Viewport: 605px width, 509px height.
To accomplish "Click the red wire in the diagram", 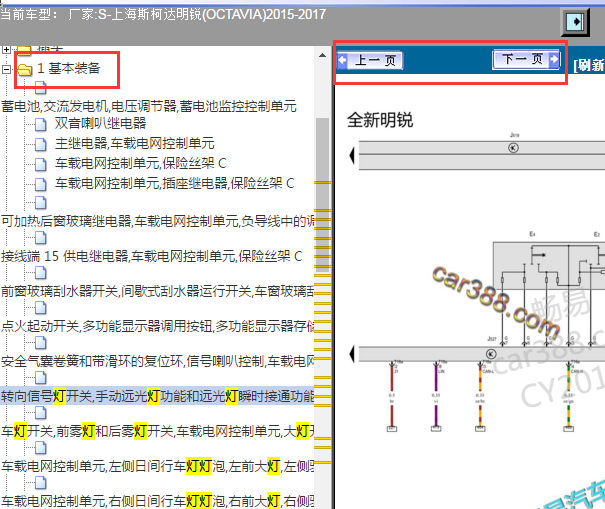I will click(392, 394).
